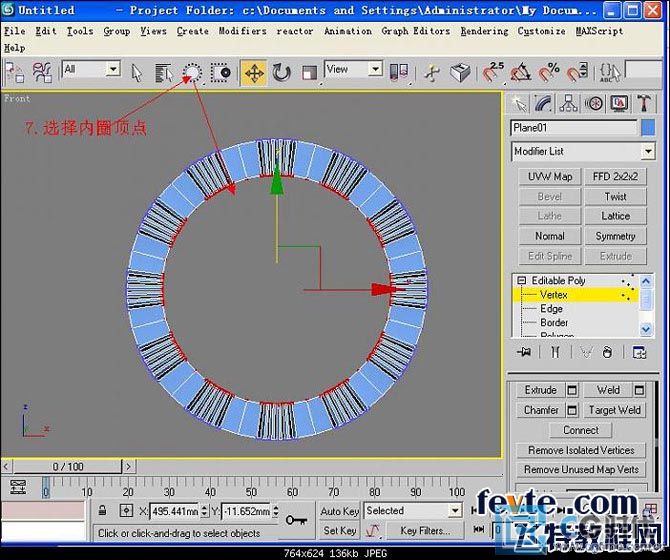Apply the Lattice modifier
Viewport: 670px width, 560px height.
(x=615, y=216)
